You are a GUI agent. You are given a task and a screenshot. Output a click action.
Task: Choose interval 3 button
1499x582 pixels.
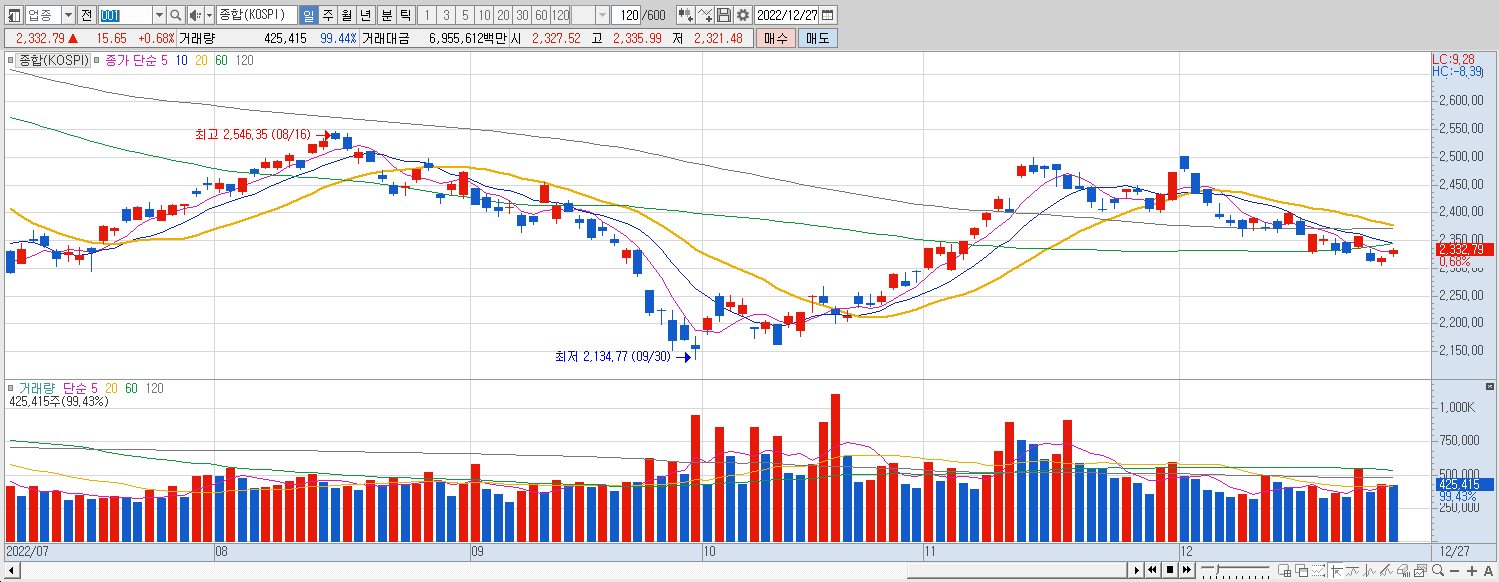446,15
